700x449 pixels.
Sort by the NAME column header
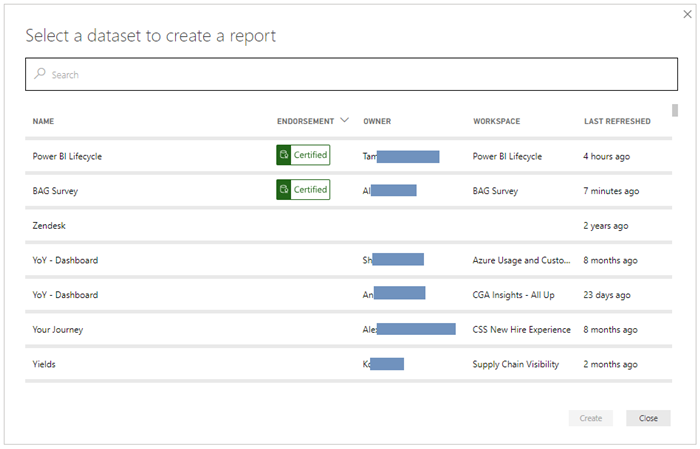[43, 122]
